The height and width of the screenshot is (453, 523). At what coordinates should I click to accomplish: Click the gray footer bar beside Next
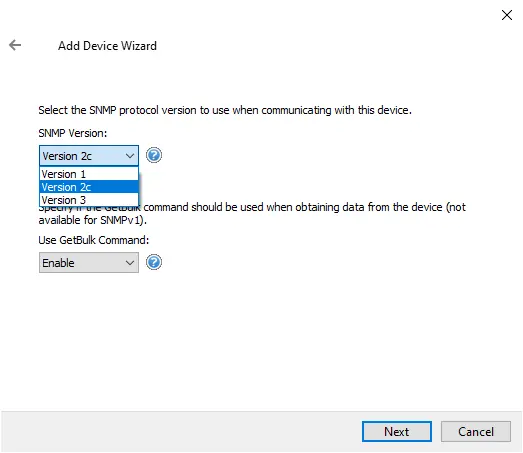[180, 432]
